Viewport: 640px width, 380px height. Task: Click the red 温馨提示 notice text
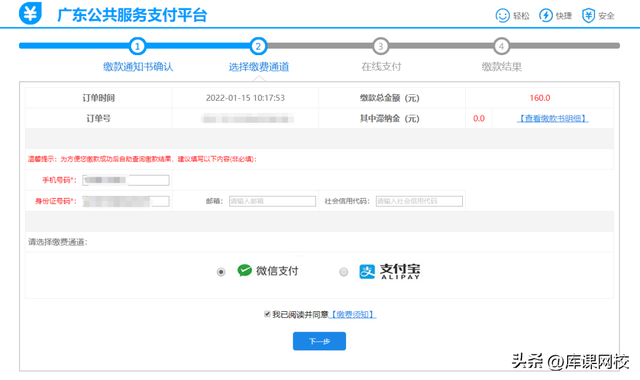(142, 159)
